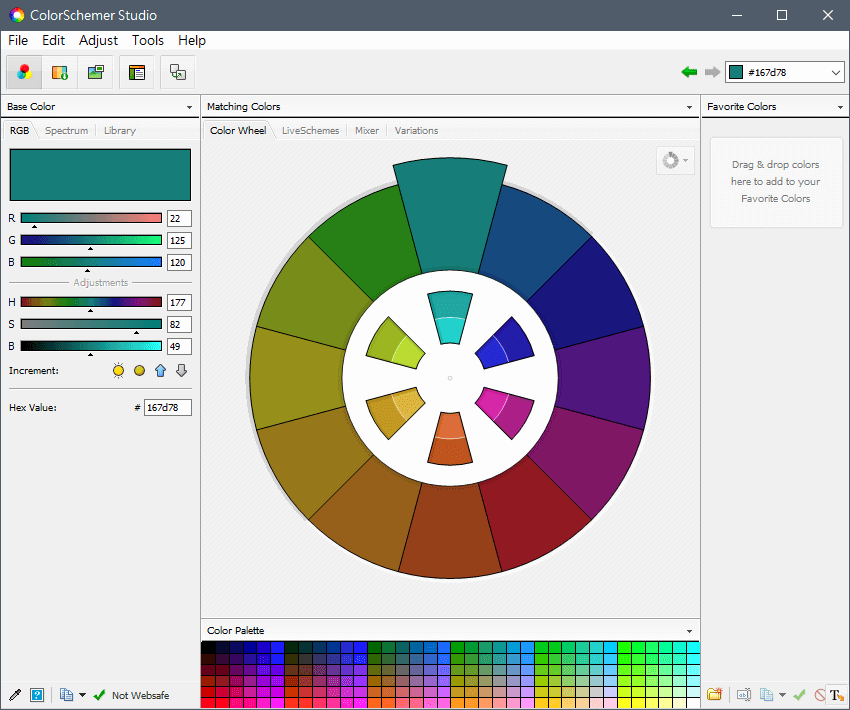This screenshot has height=710, width=850.
Task: Expand the Base Color panel menu
Action: [x=189, y=107]
